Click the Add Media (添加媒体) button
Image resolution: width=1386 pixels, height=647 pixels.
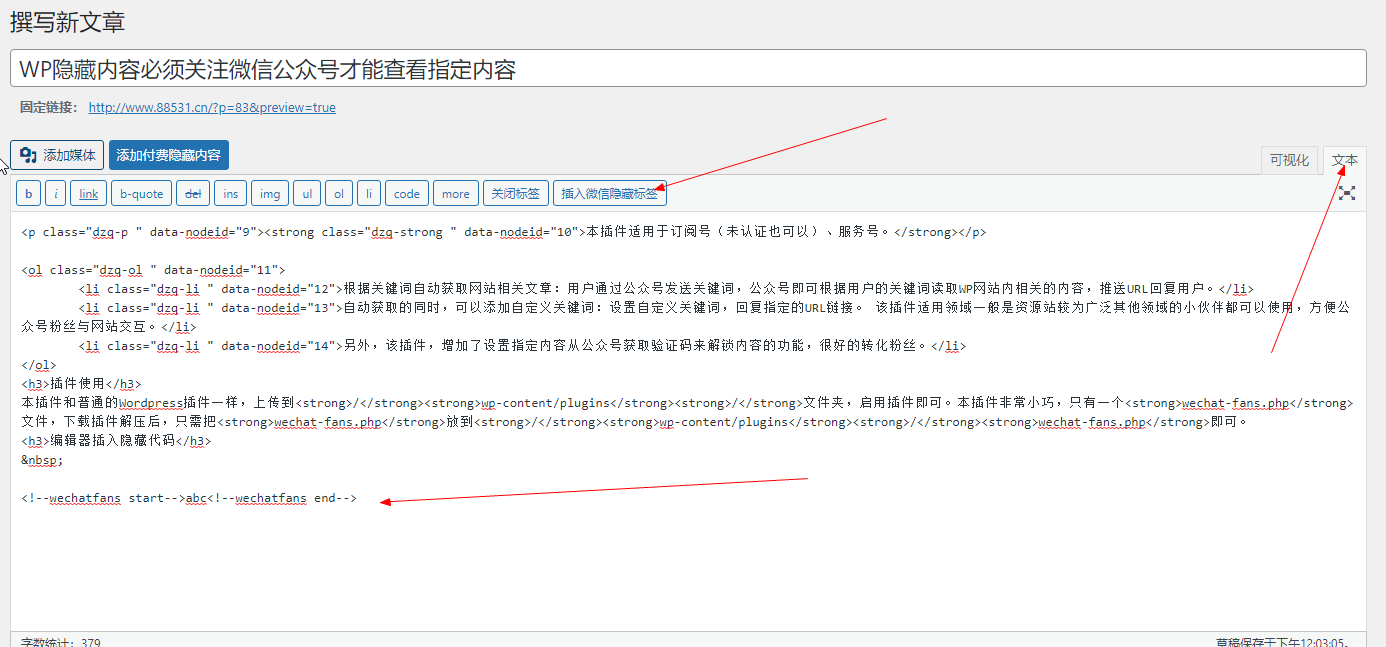[57, 155]
